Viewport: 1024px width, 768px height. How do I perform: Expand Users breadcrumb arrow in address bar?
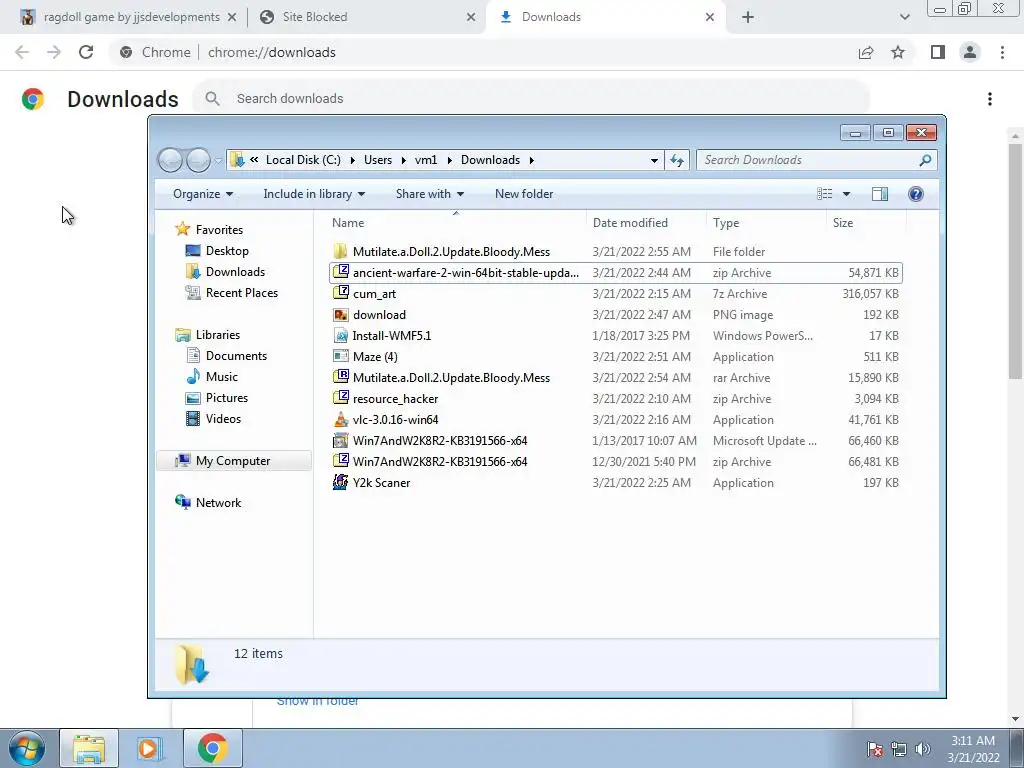point(404,160)
